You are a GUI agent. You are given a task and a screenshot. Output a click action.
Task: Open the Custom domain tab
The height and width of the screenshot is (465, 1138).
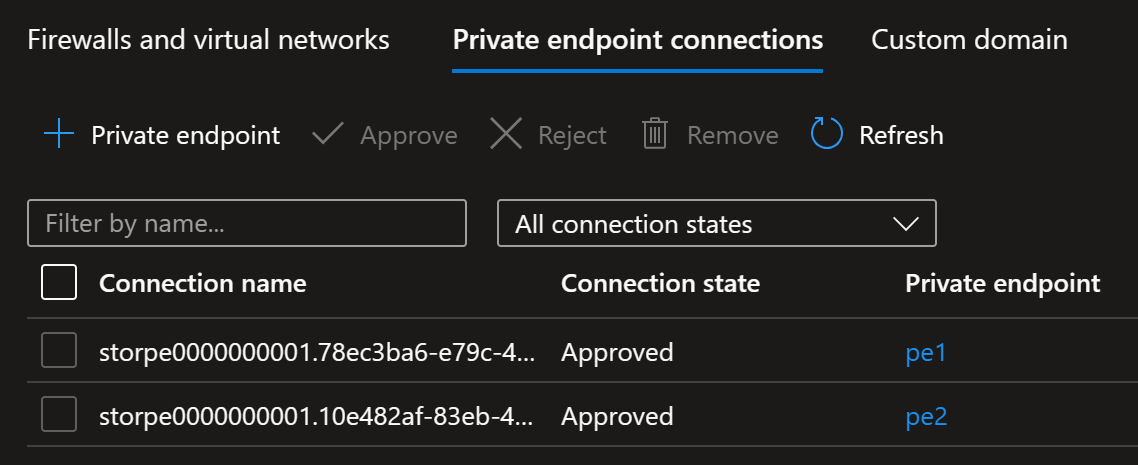point(969,40)
